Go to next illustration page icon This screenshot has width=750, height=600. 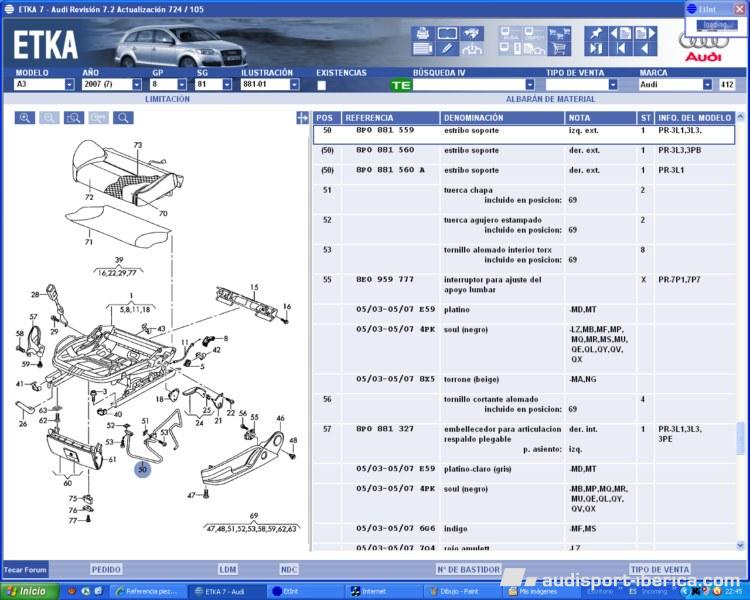coord(645,33)
